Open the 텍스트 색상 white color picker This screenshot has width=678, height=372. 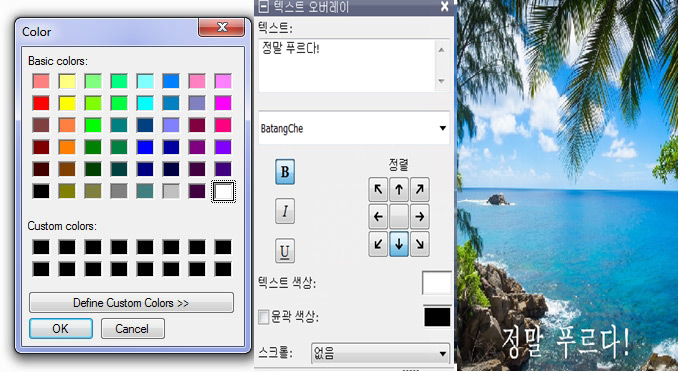point(437,283)
